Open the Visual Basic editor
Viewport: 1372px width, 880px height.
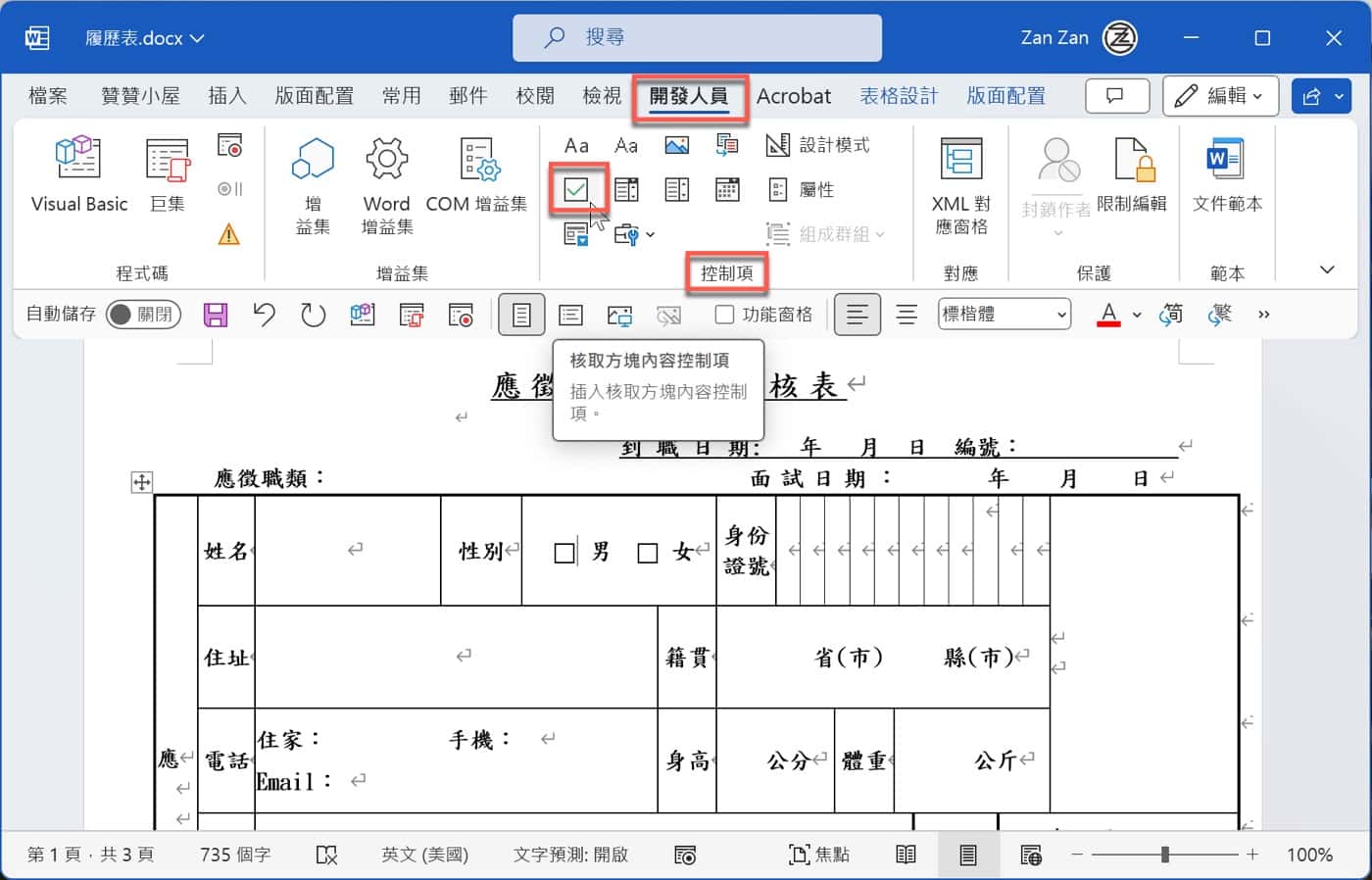pos(78,174)
